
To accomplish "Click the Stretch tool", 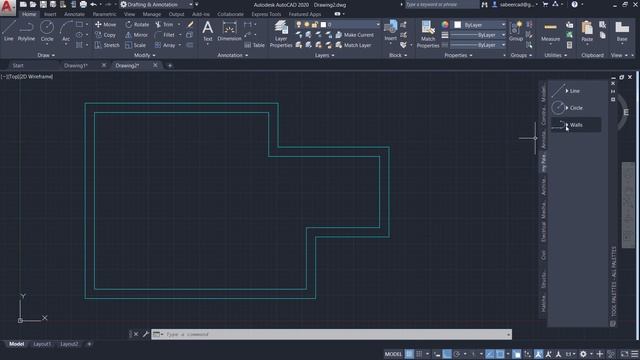I will pos(107,45).
